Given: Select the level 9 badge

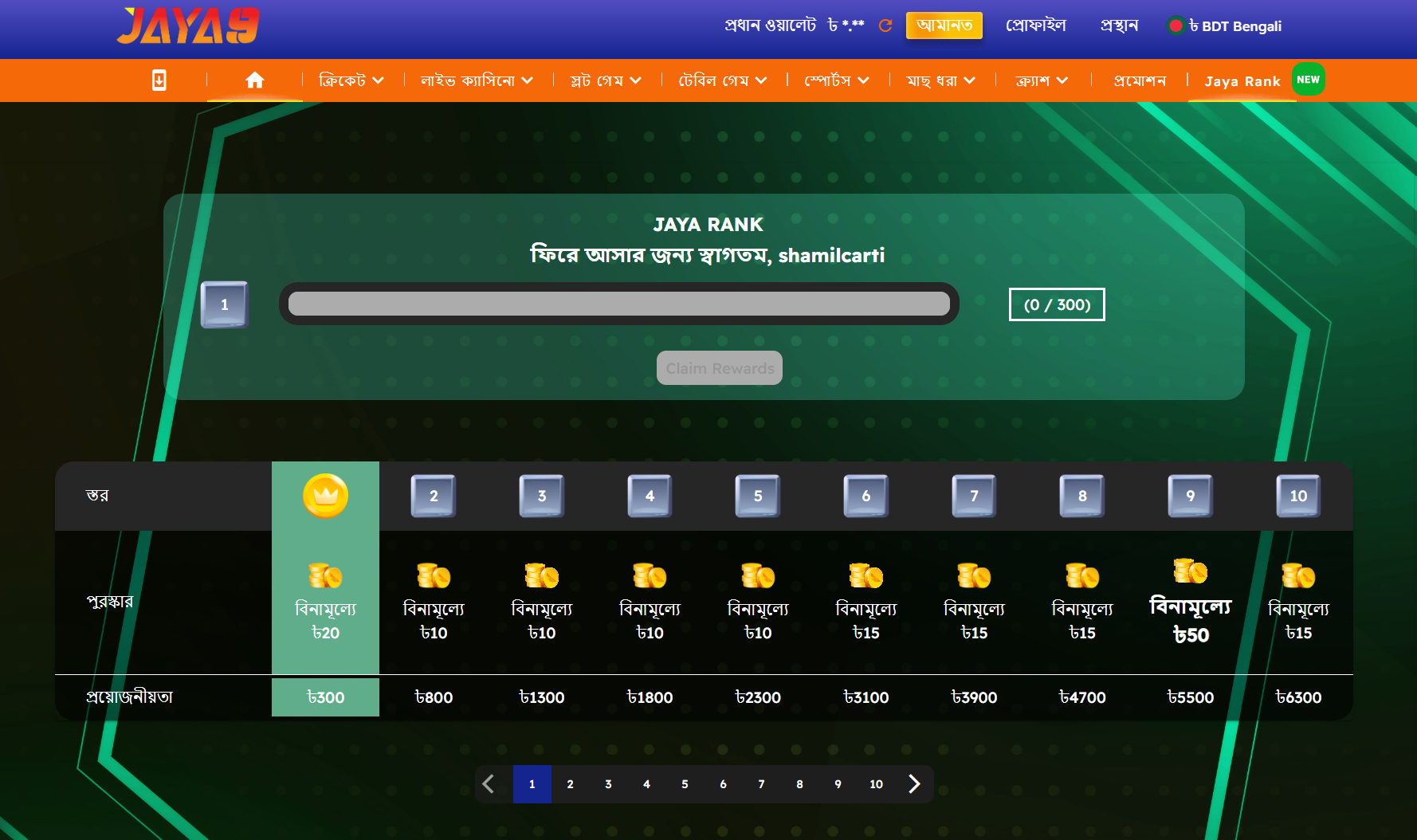Looking at the screenshot, I should [x=1191, y=496].
